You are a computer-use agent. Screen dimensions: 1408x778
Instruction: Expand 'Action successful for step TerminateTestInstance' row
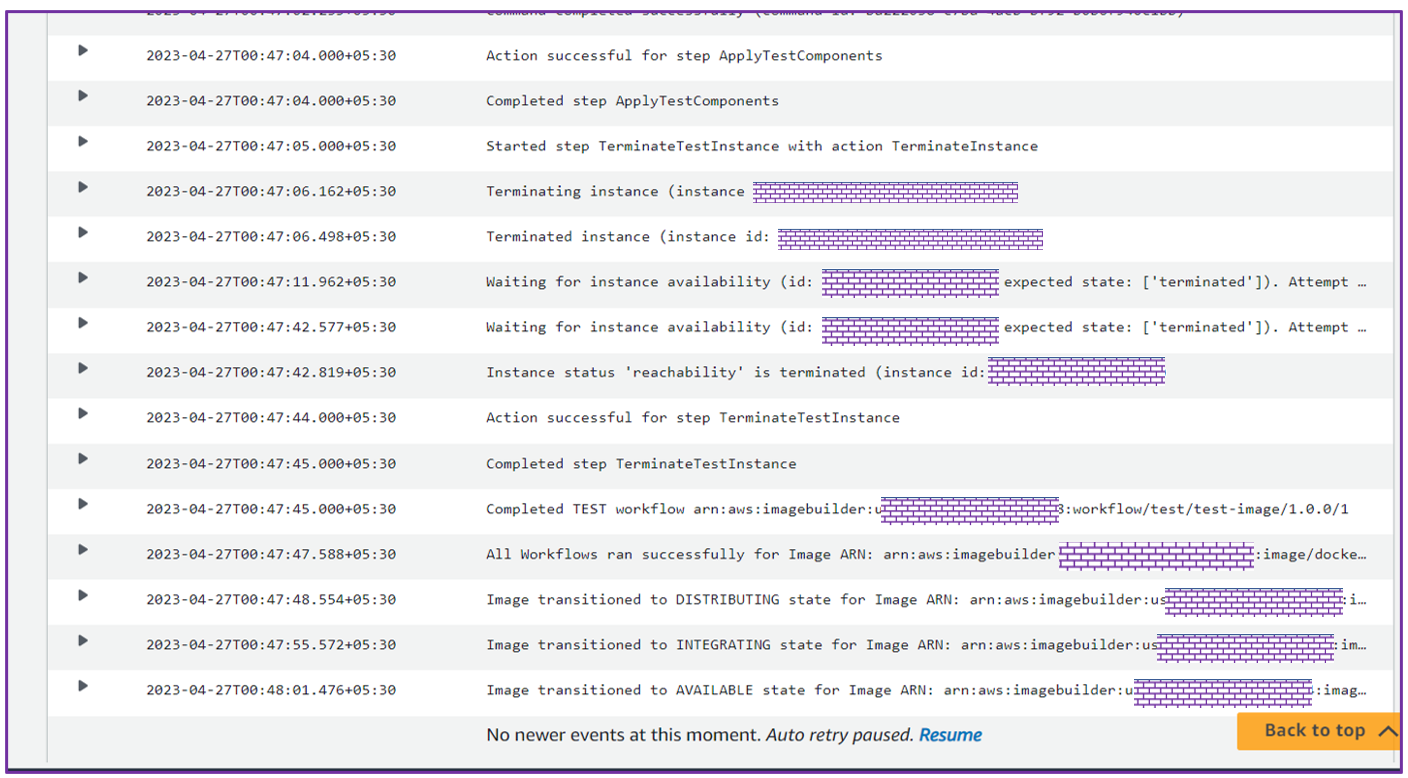[83, 413]
